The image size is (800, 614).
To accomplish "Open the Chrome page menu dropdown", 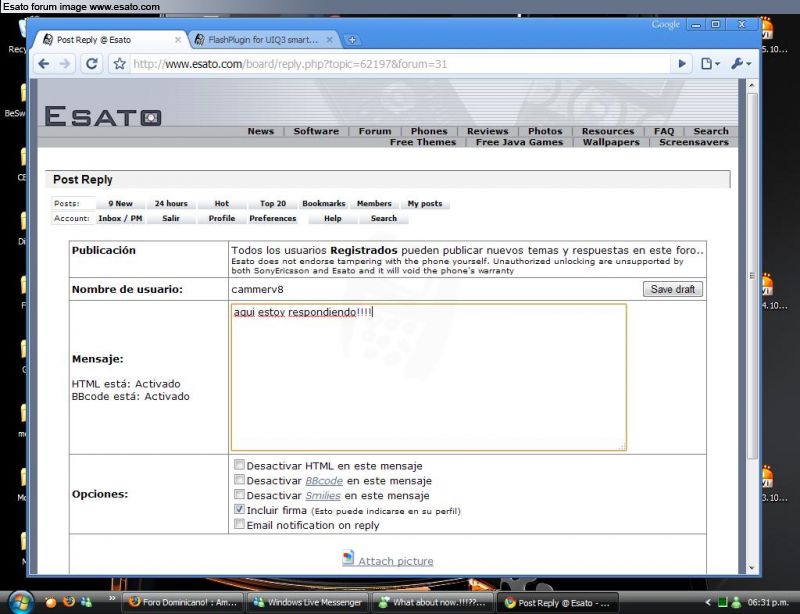I will (x=710, y=63).
